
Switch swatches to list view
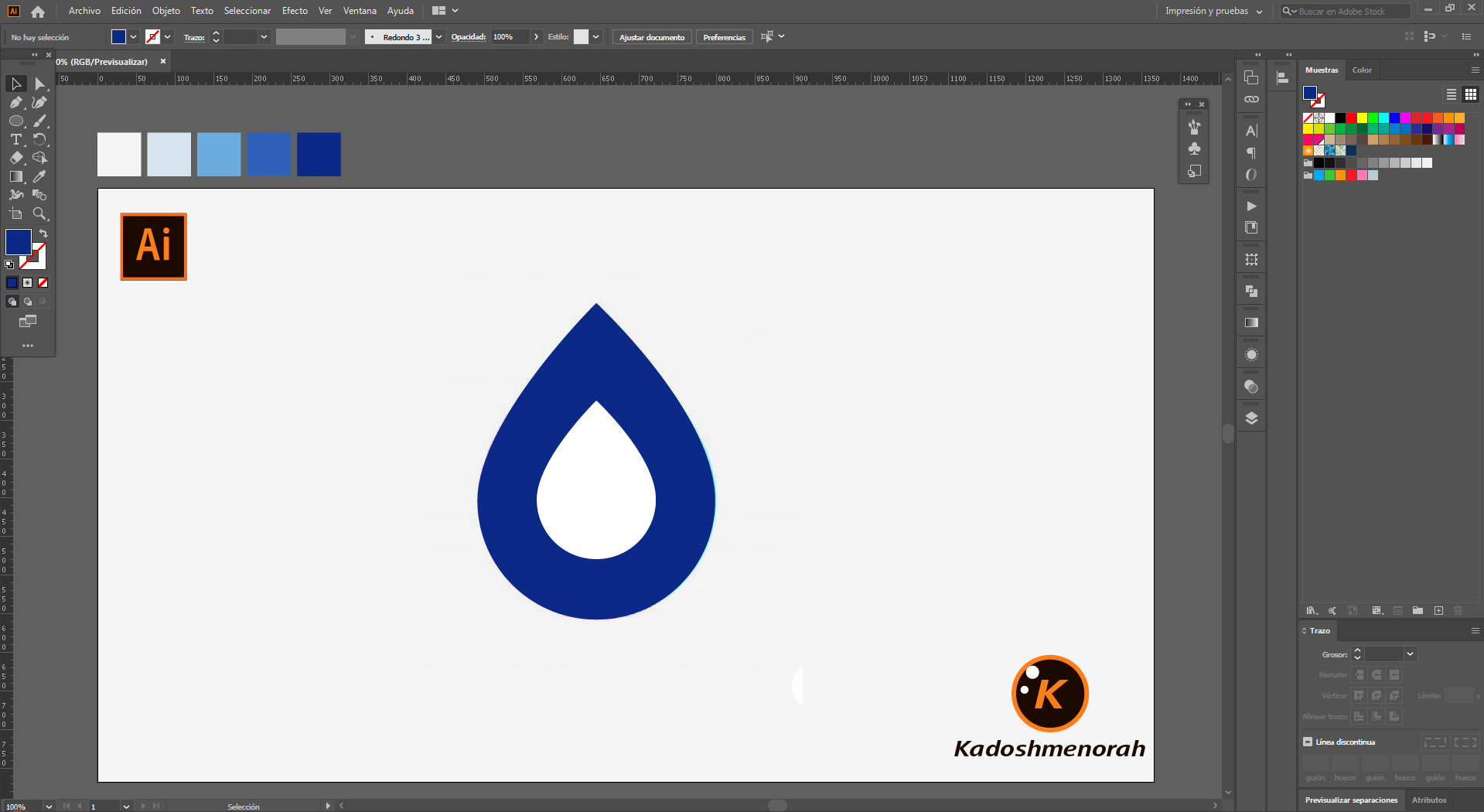pos(1452,94)
